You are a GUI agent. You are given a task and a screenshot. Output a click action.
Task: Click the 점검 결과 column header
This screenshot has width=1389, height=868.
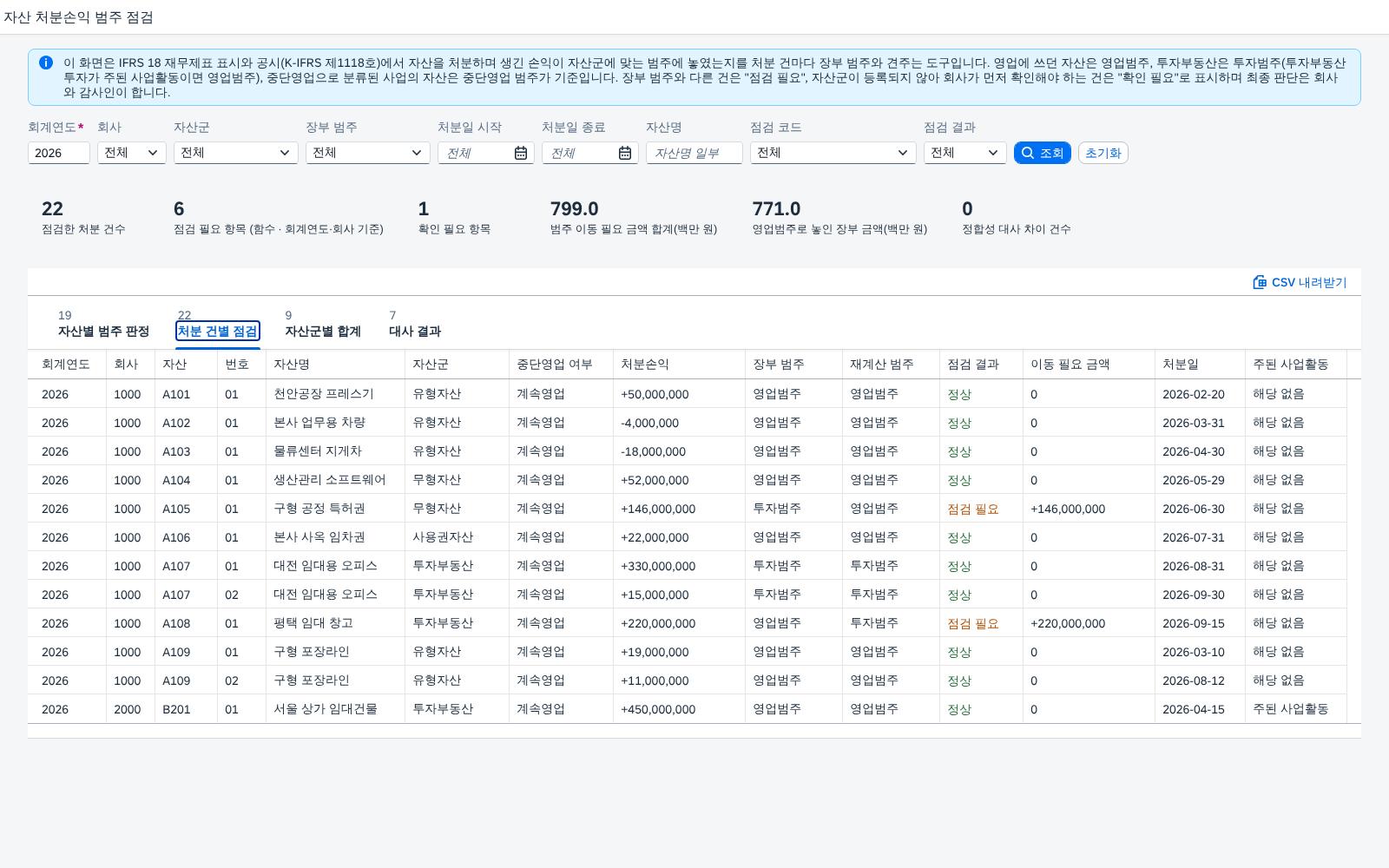(981, 365)
